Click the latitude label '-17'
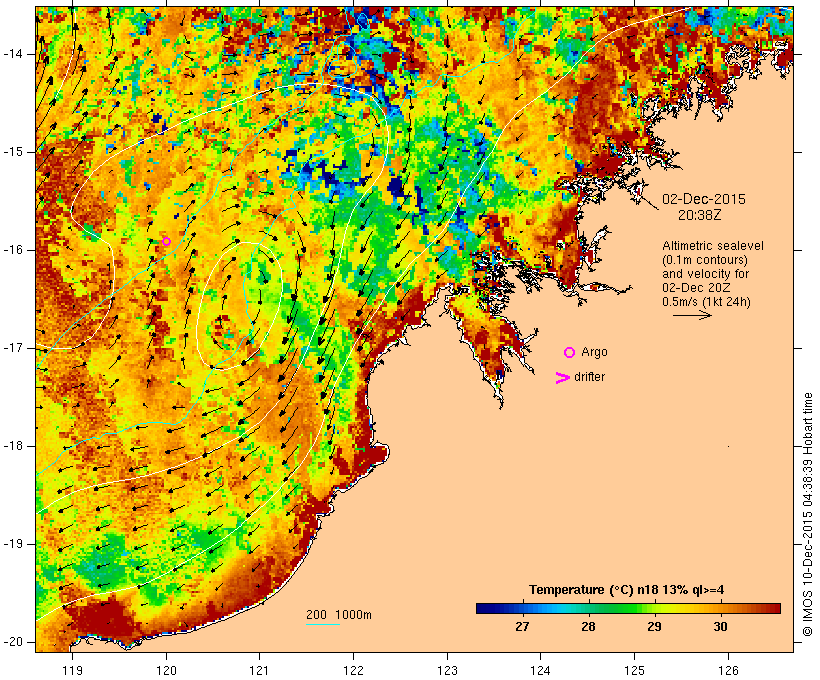The width and height of the screenshot is (820, 680). (13, 348)
